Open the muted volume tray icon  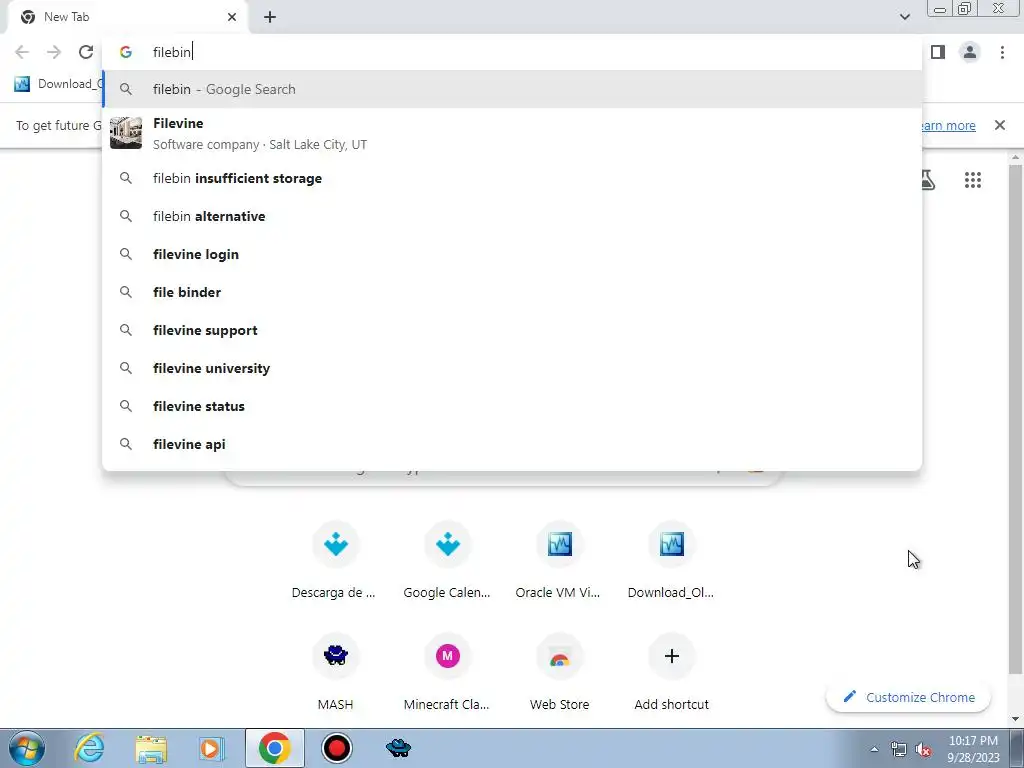(923, 750)
